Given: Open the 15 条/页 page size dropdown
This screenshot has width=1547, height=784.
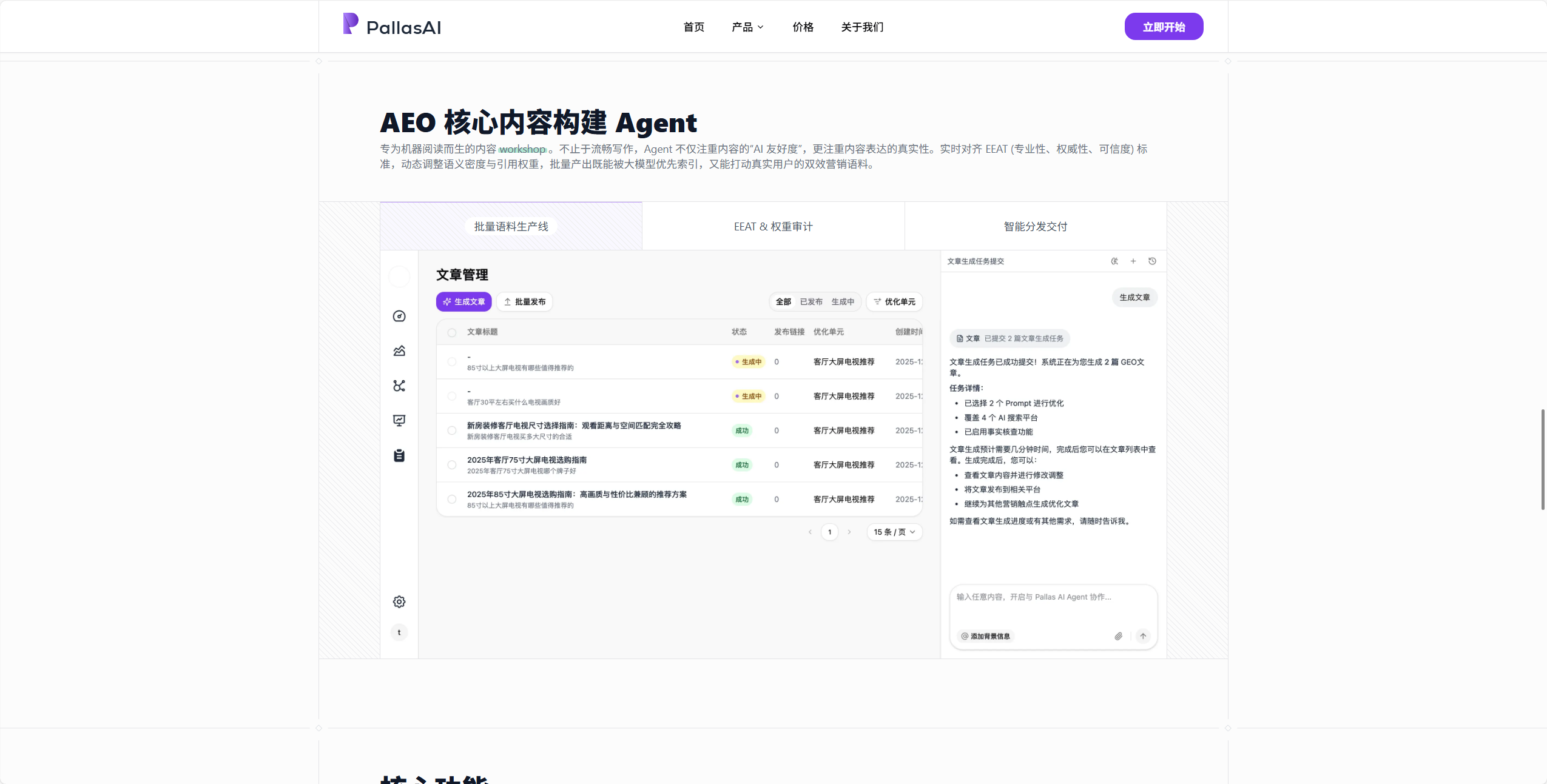Looking at the screenshot, I should point(895,532).
